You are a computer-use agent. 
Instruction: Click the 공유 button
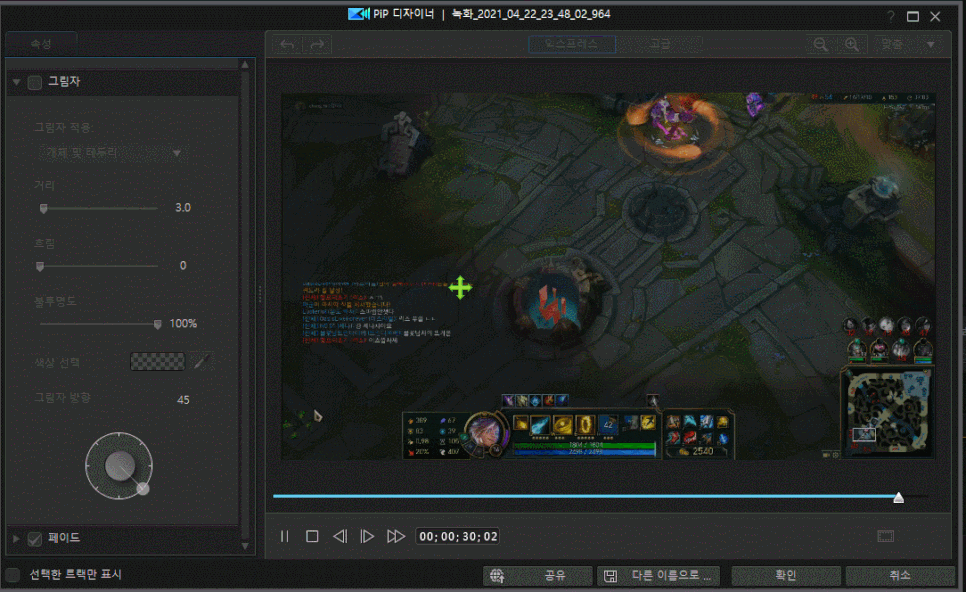pyautogui.click(x=538, y=575)
